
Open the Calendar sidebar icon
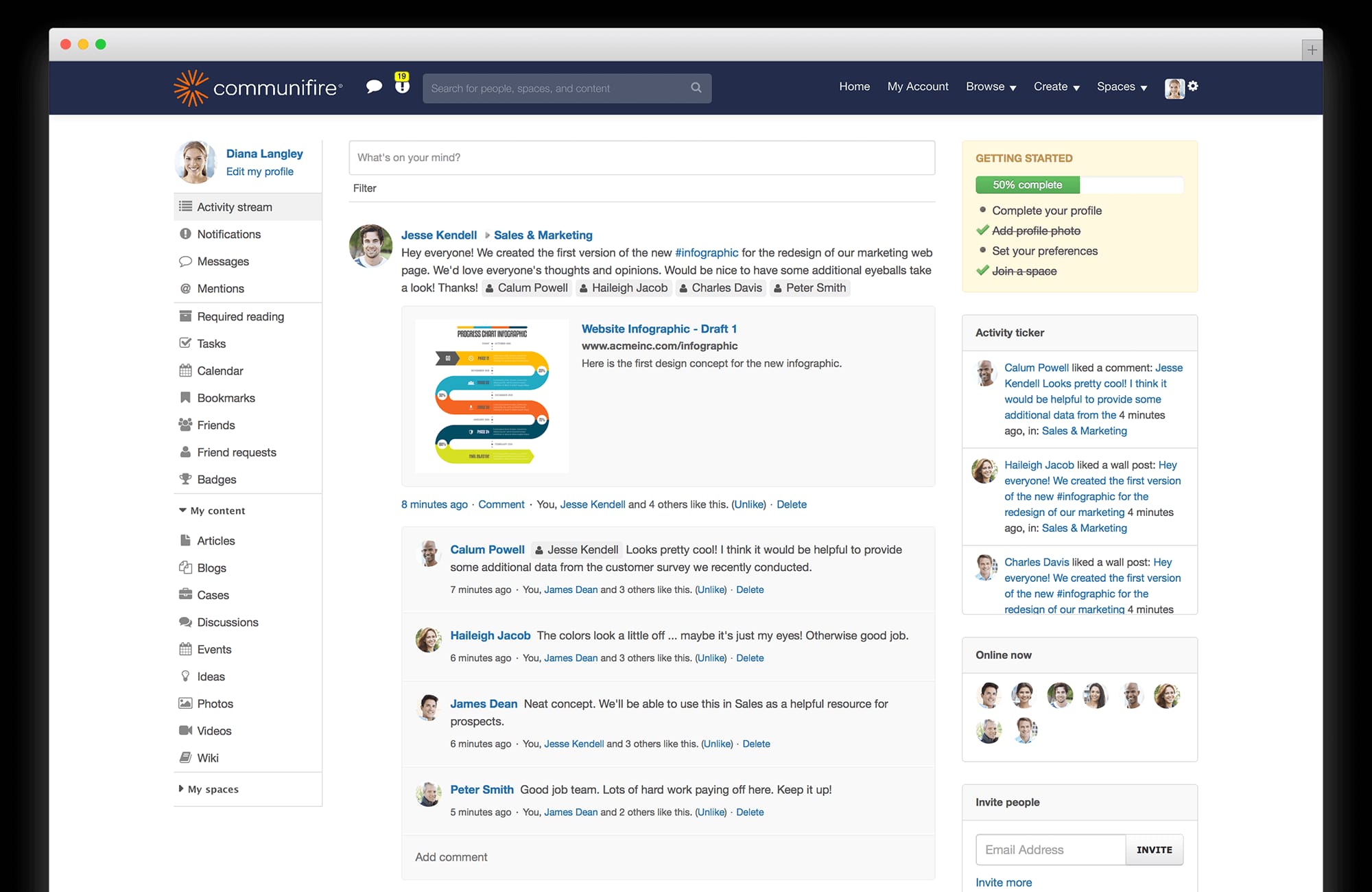(x=185, y=371)
